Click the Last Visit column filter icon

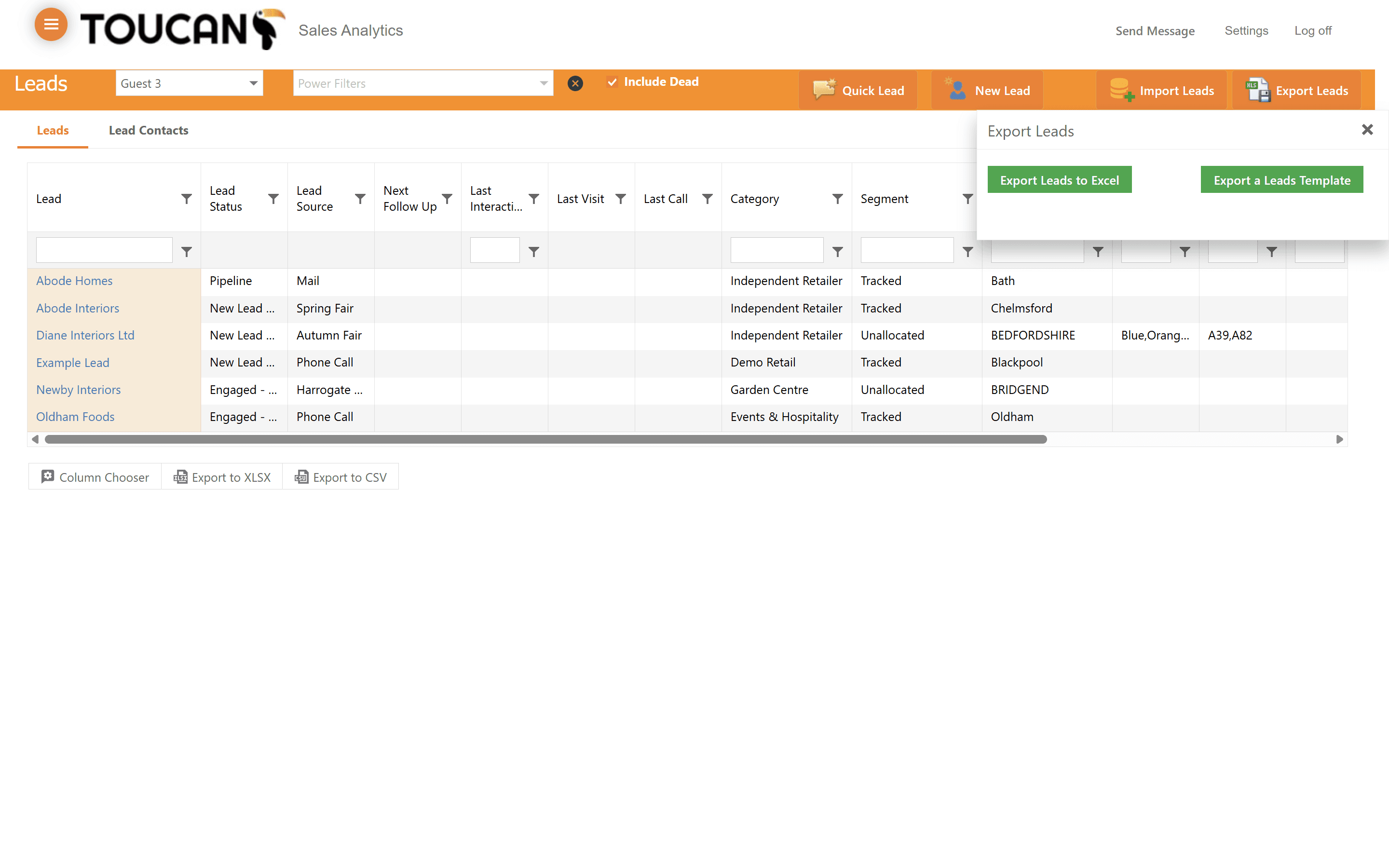pos(620,199)
